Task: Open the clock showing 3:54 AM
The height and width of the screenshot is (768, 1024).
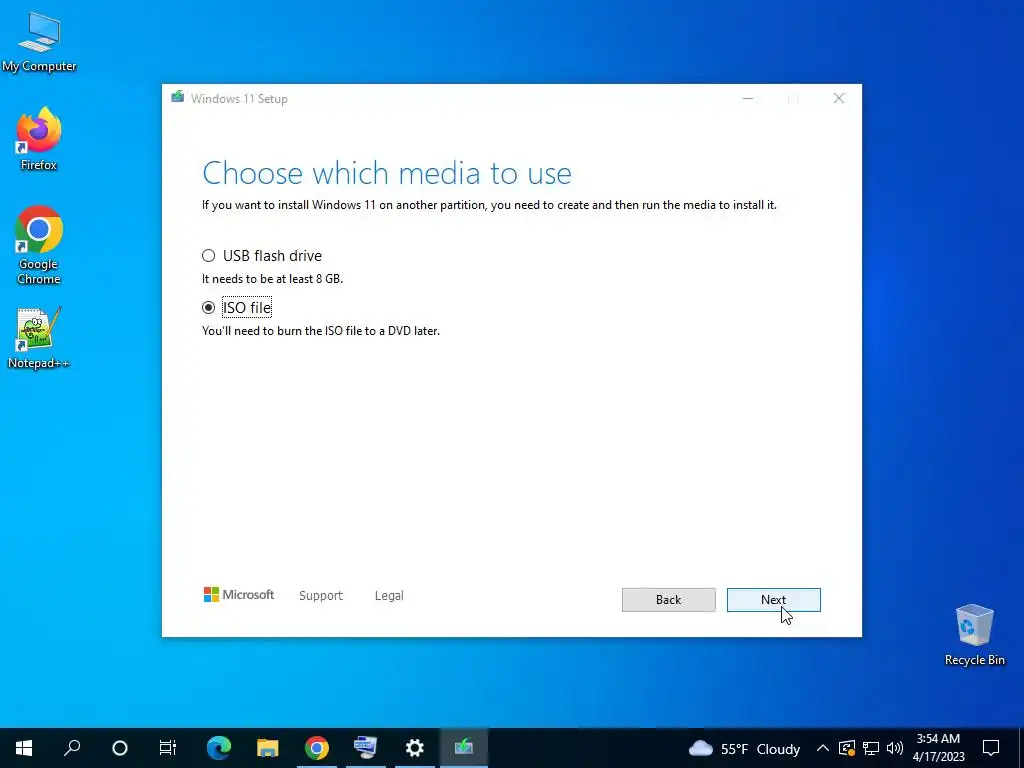Action: coord(938,748)
